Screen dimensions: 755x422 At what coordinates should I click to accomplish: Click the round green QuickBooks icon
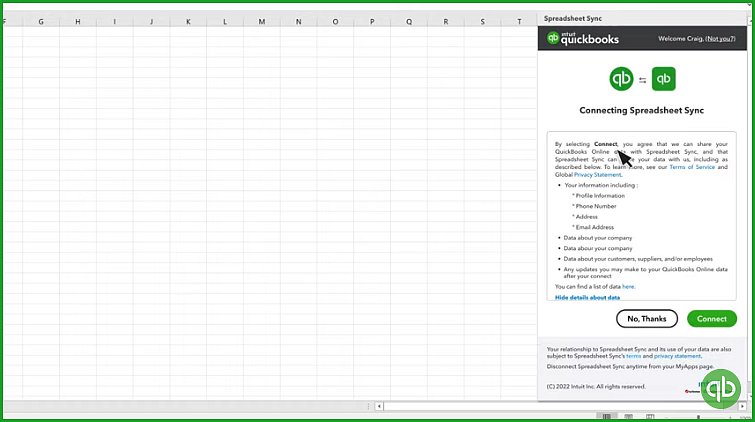622,78
